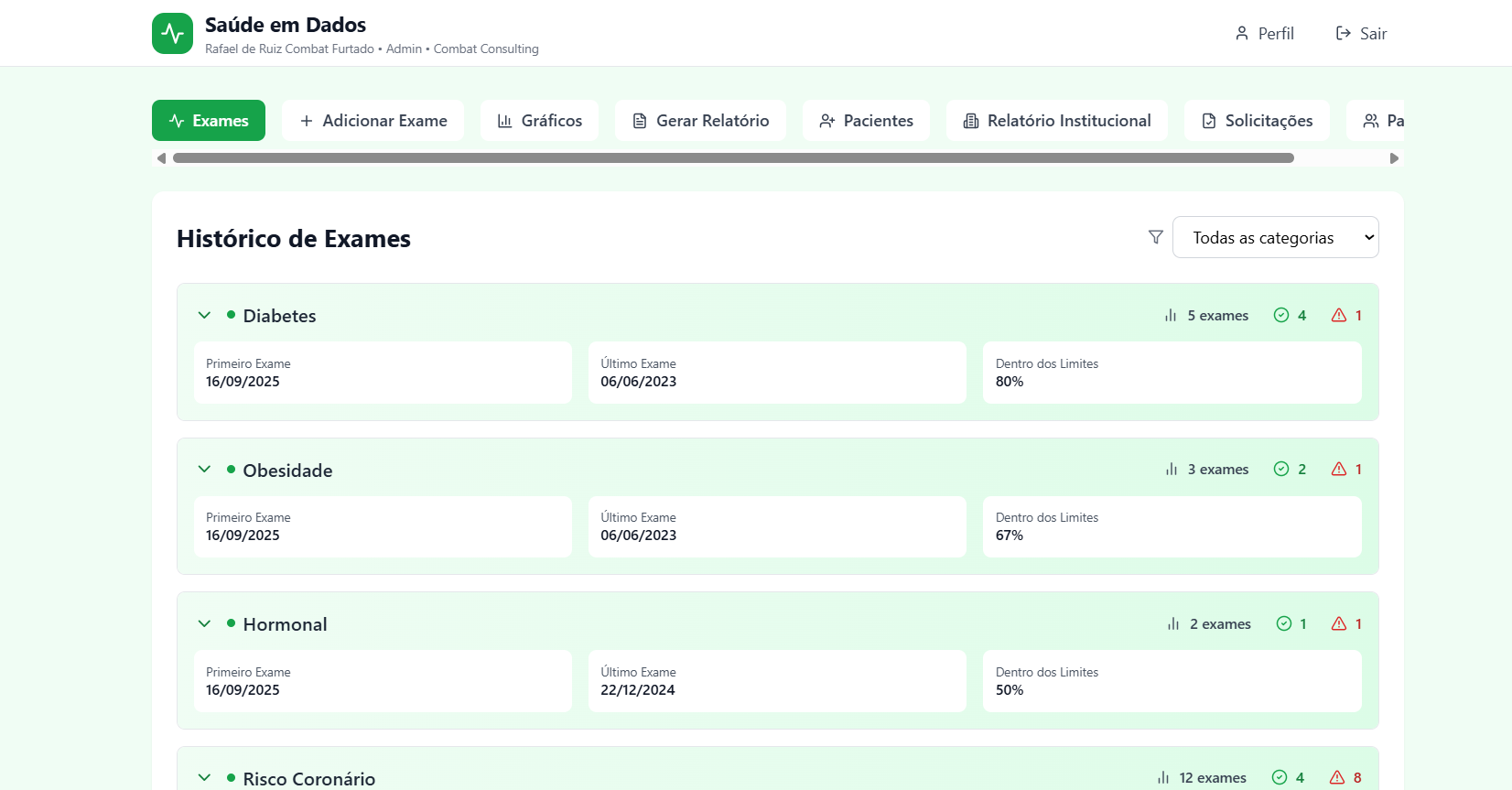The height and width of the screenshot is (790, 1512).
Task: Expand the Risco Coronário chevron
Action: click(x=204, y=777)
